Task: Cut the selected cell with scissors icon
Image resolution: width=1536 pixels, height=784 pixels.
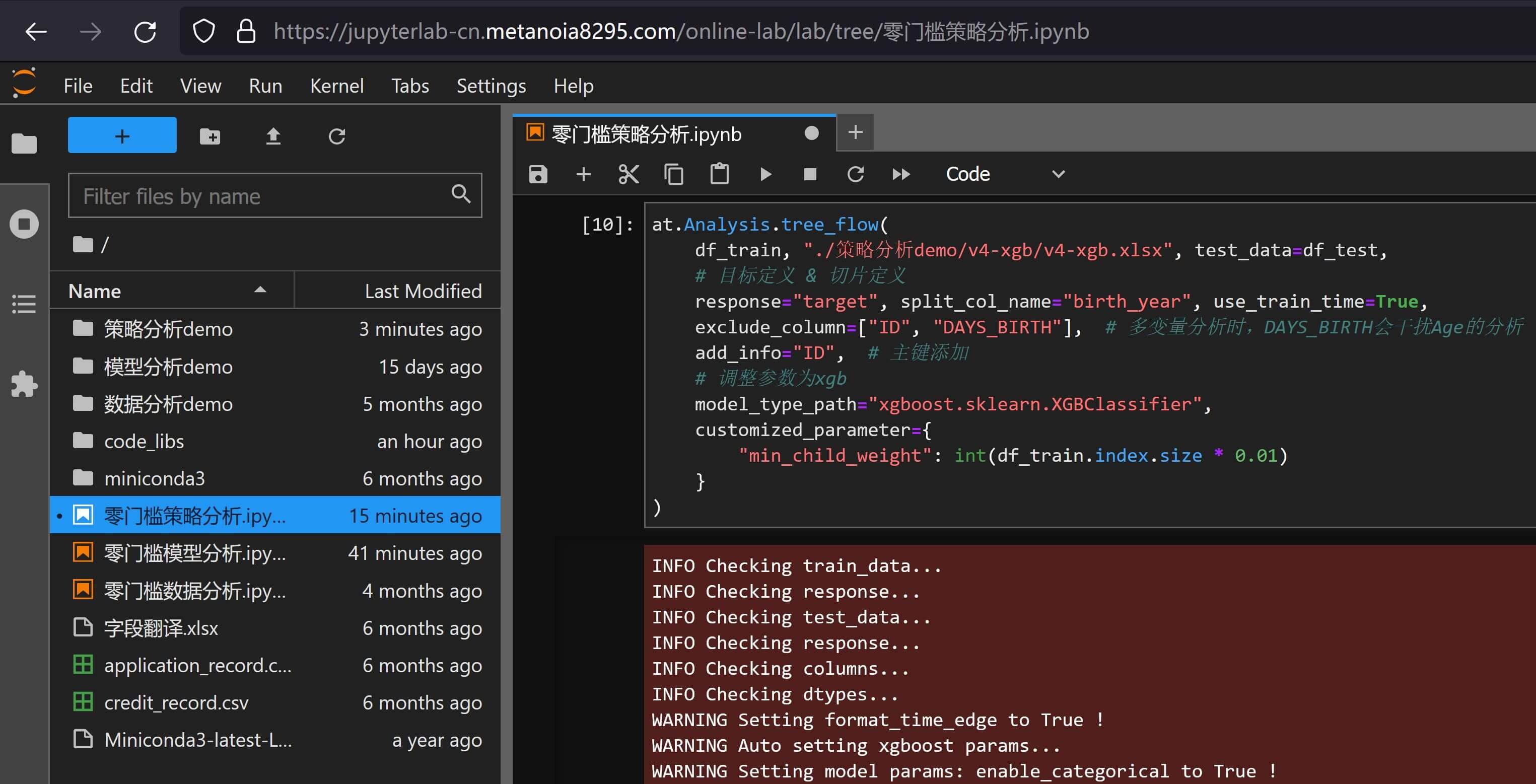Action: point(629,175)
